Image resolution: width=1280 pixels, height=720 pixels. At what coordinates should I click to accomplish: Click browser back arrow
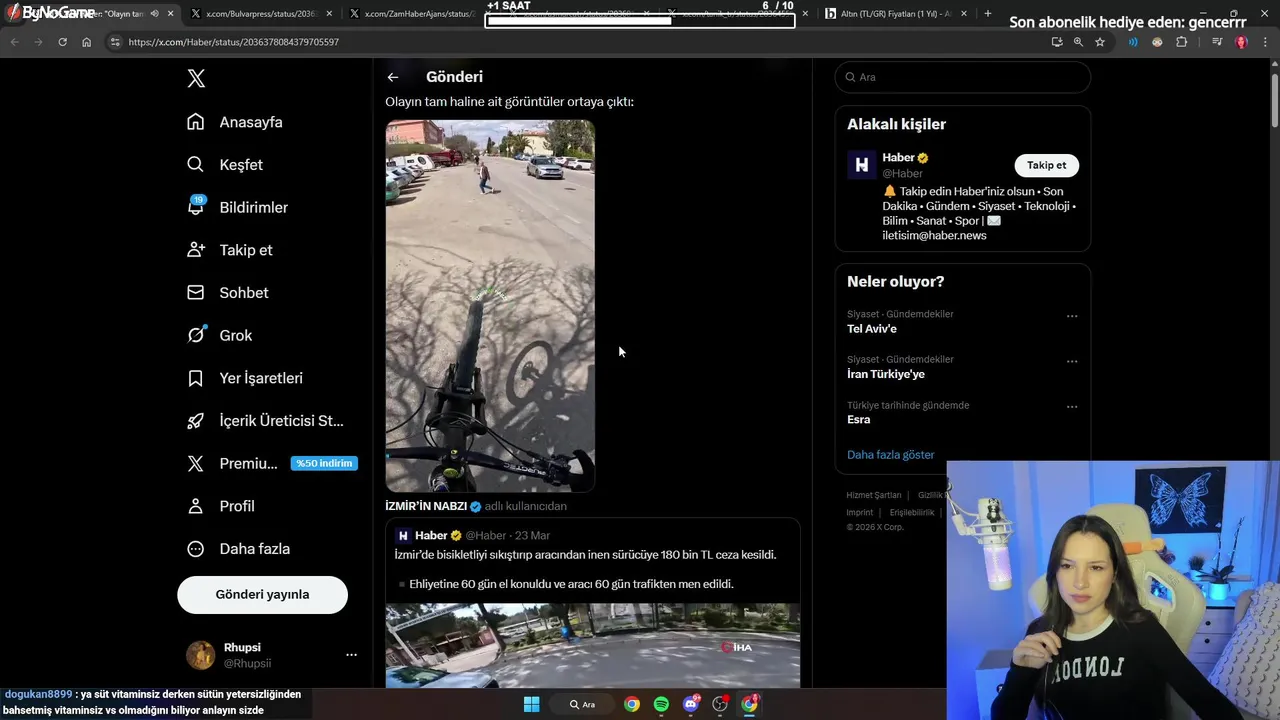pos(14,42)
